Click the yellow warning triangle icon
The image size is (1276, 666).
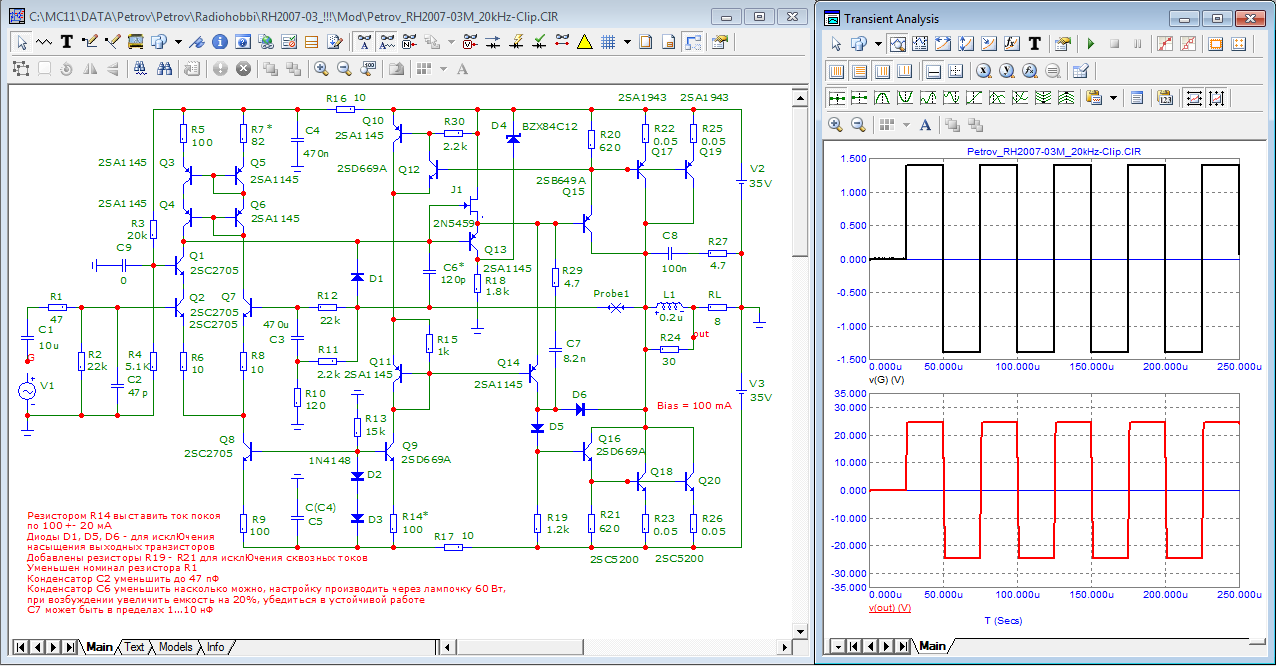coord(584,42)
